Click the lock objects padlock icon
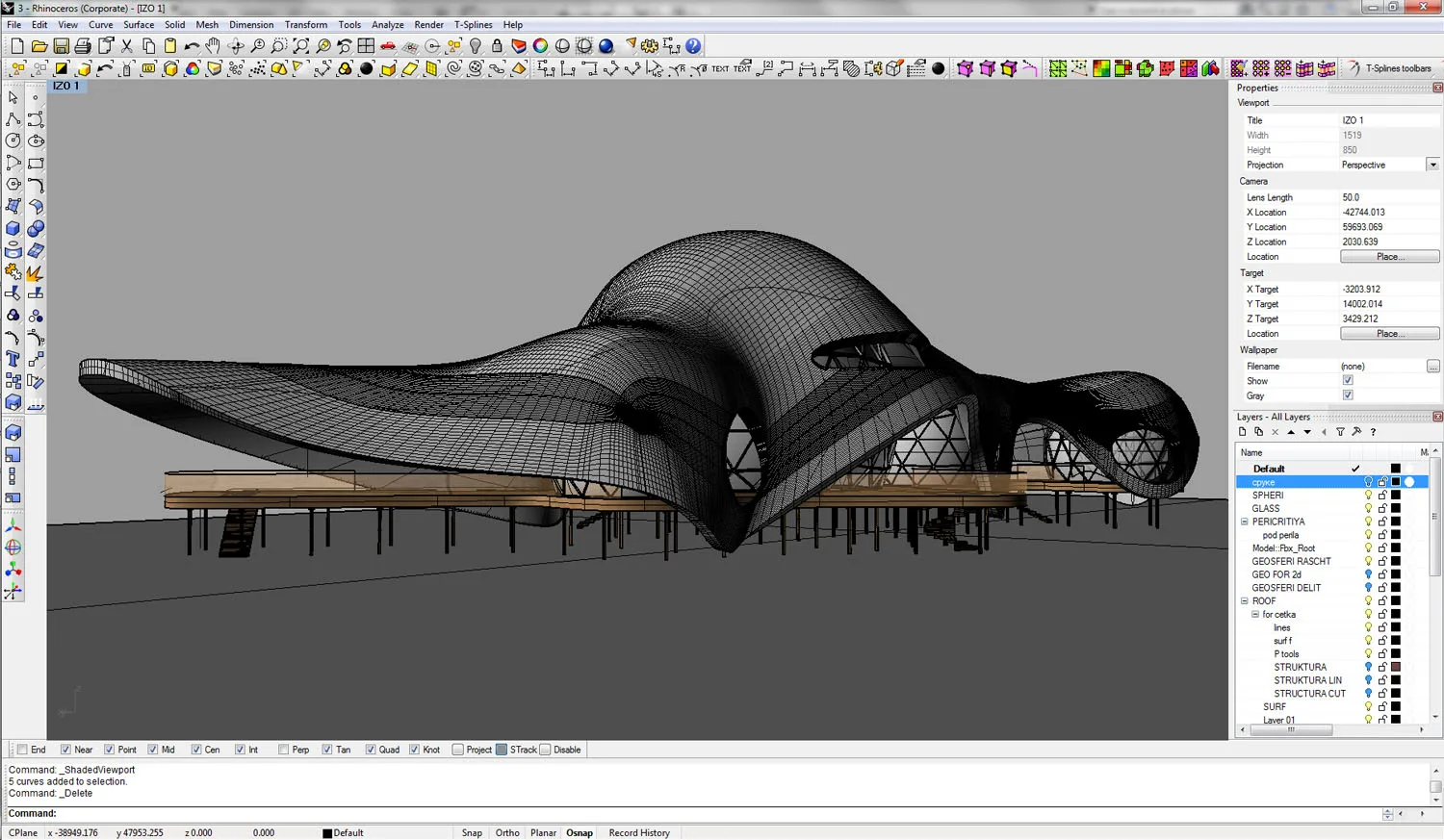This screenshot has width=1444, height=840. [x=497, y=46]
